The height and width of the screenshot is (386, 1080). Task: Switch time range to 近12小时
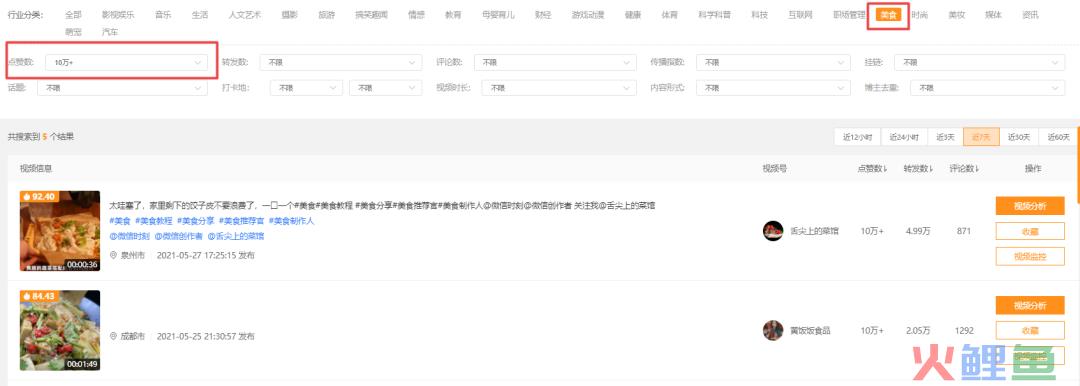pos(857,137)
